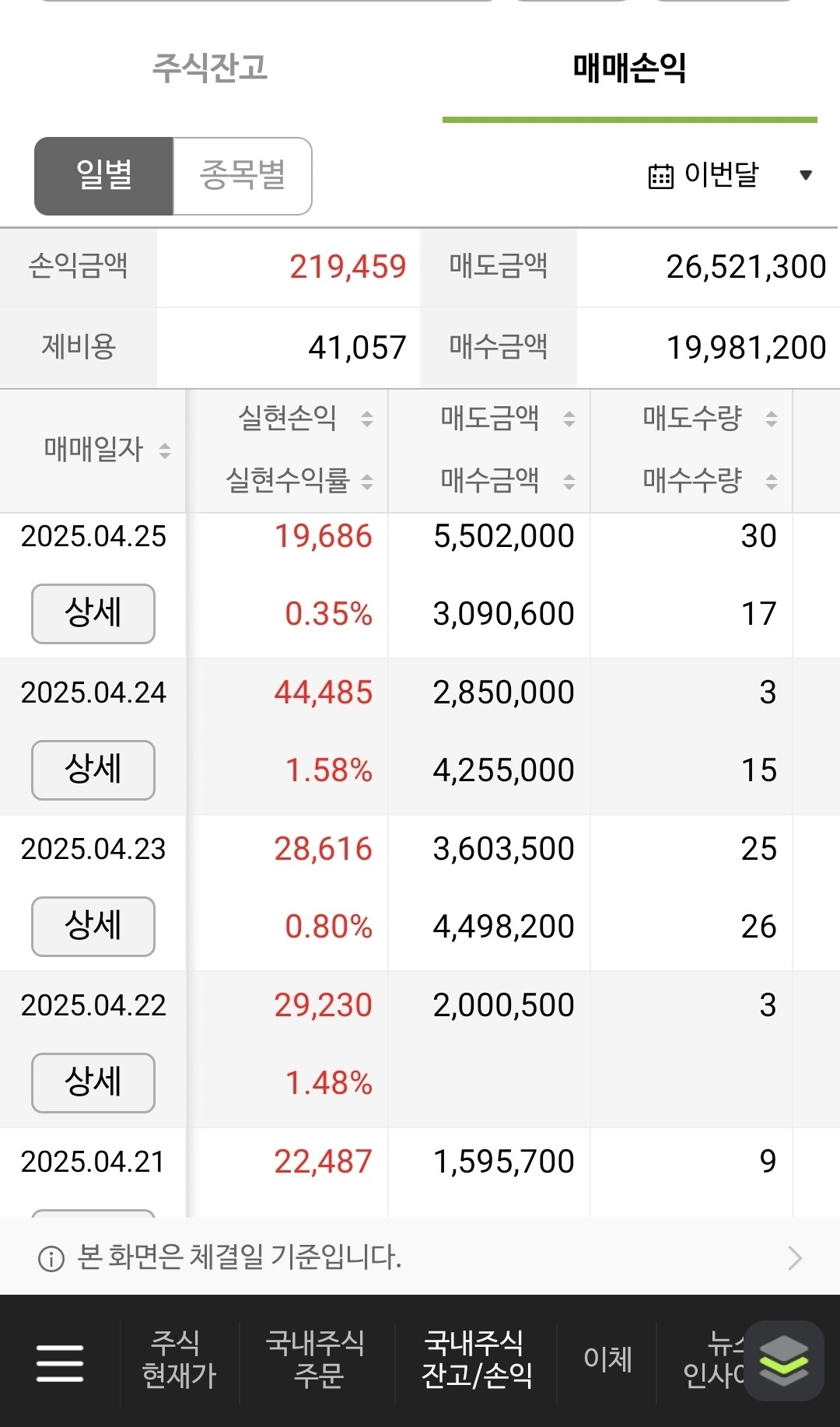Viewport: 840px width, 1427px height.
Task: Open 국내주식 주문 in bottom menu
Action: tap(317, 1359)
